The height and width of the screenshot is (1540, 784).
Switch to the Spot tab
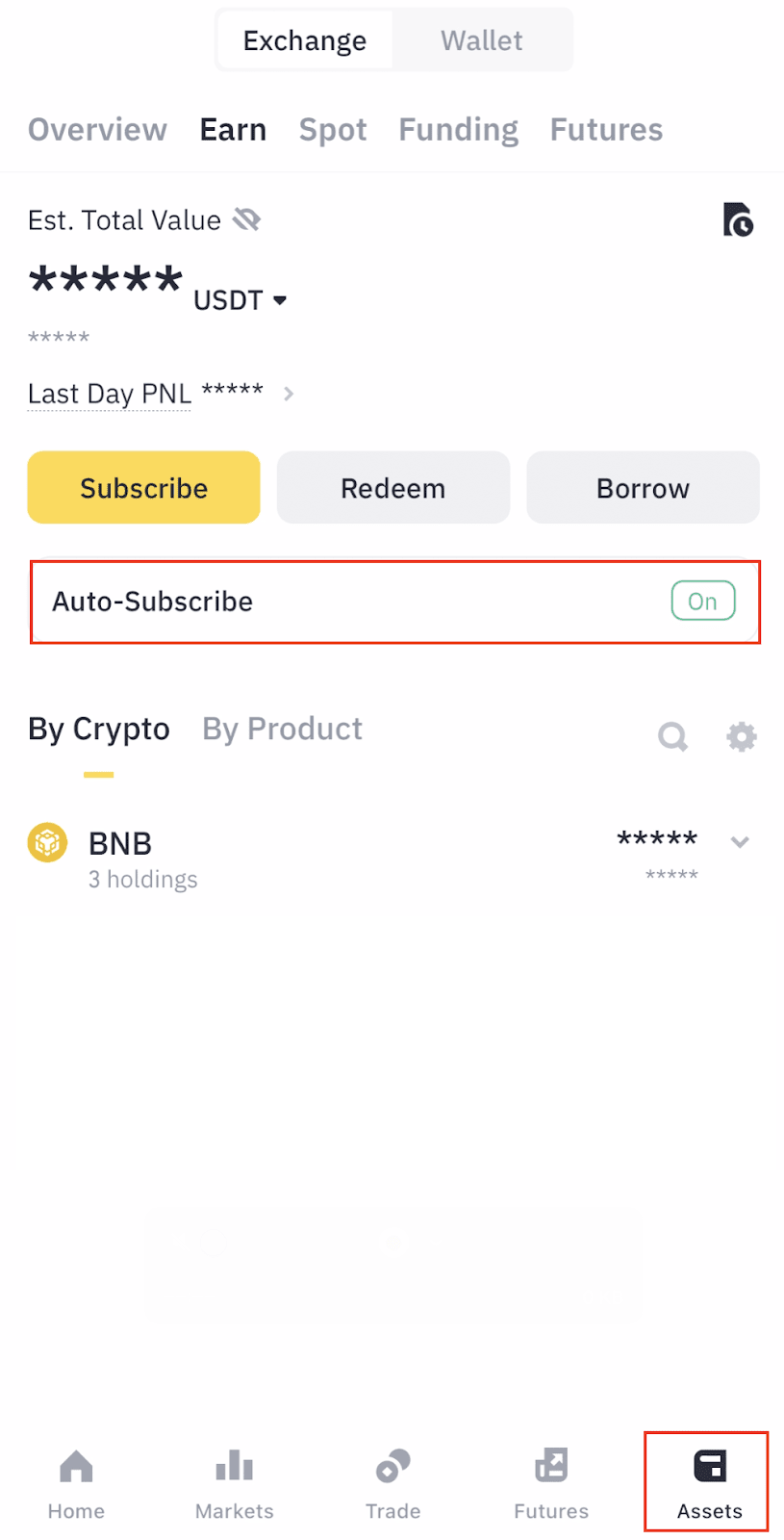[x=333, y=130]
